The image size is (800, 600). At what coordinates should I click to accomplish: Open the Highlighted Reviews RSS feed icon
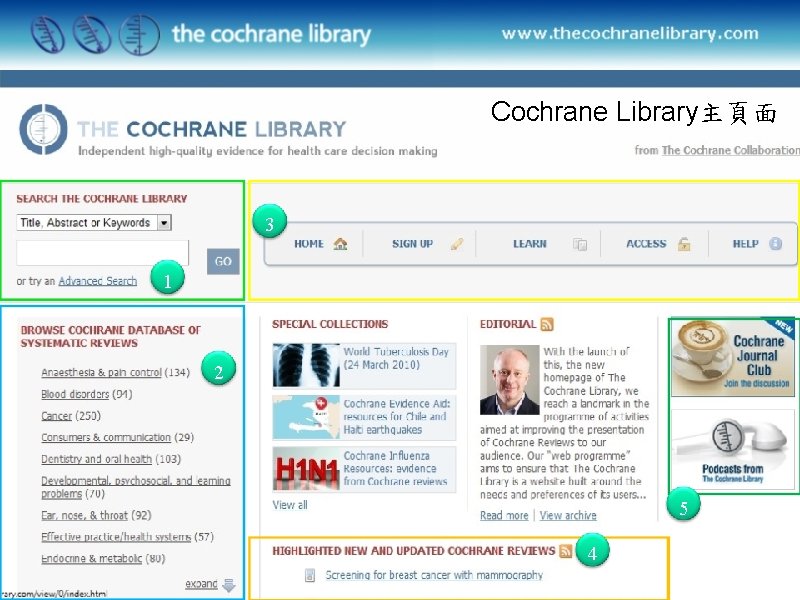[x=565, y=551]
